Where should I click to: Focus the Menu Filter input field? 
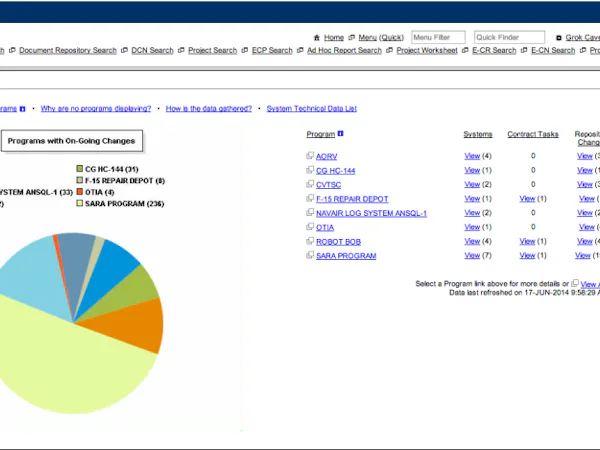[x=438, y=37]
